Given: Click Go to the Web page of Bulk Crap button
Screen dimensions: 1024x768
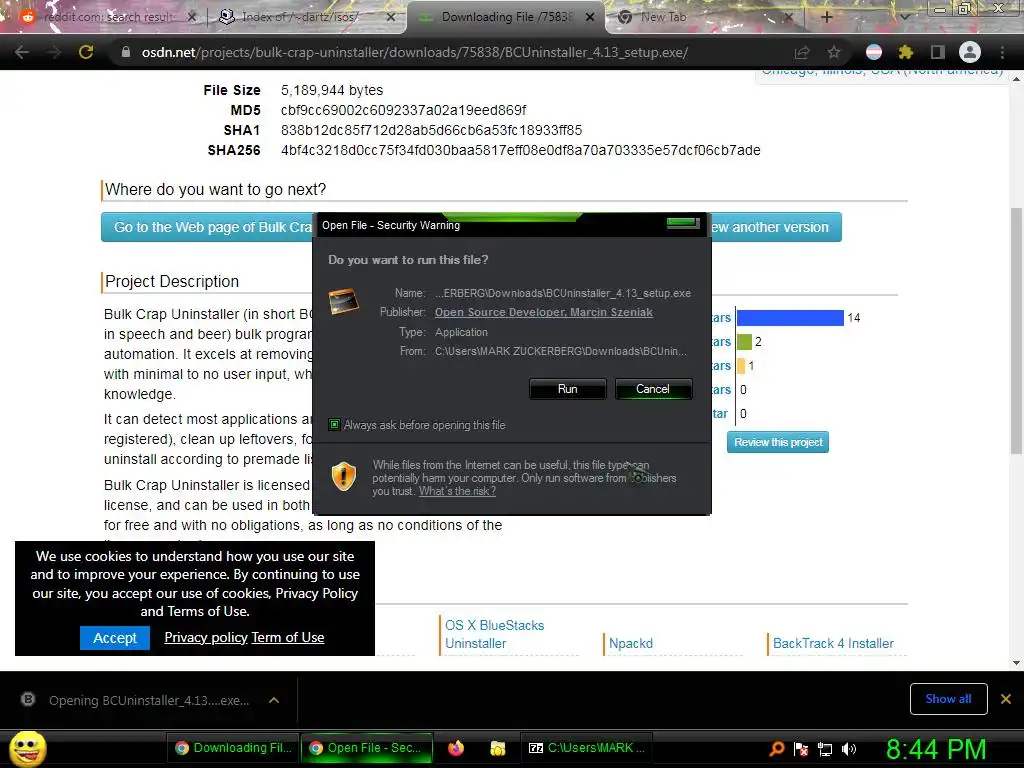Looking at the screenshot, I should tap(208, 227).
